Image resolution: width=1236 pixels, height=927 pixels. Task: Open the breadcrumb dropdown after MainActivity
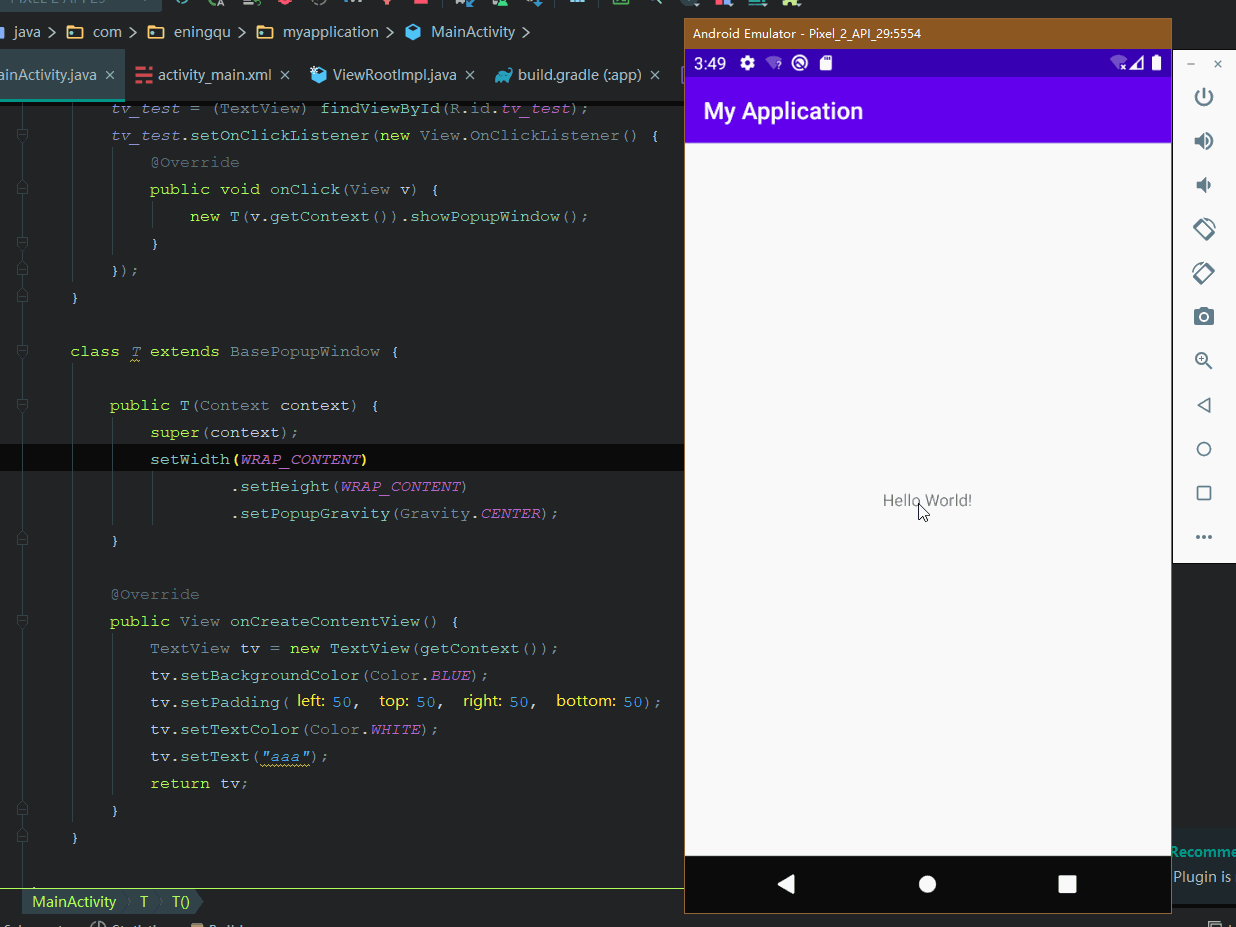527,31
